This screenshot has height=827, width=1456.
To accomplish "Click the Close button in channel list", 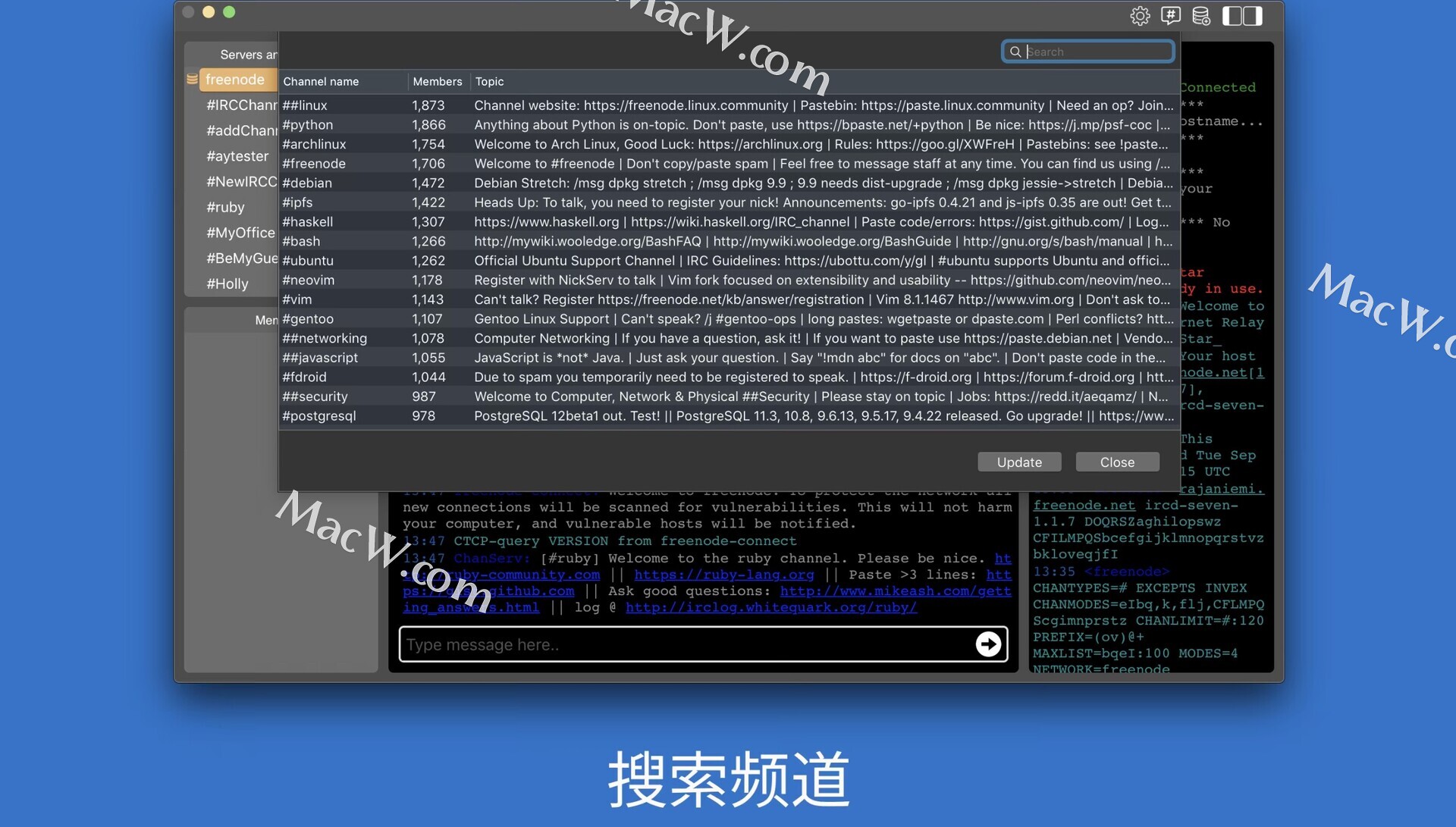I will click(1117, 462).
